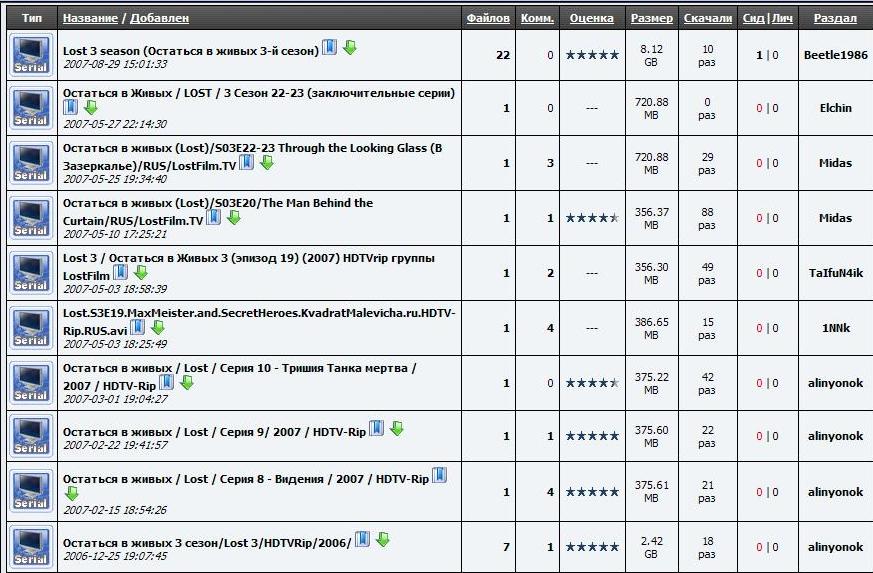The width and height of the screenshot is (873, 573).
Task: Click star rating in S03E20 row
Action: (592, 218)
